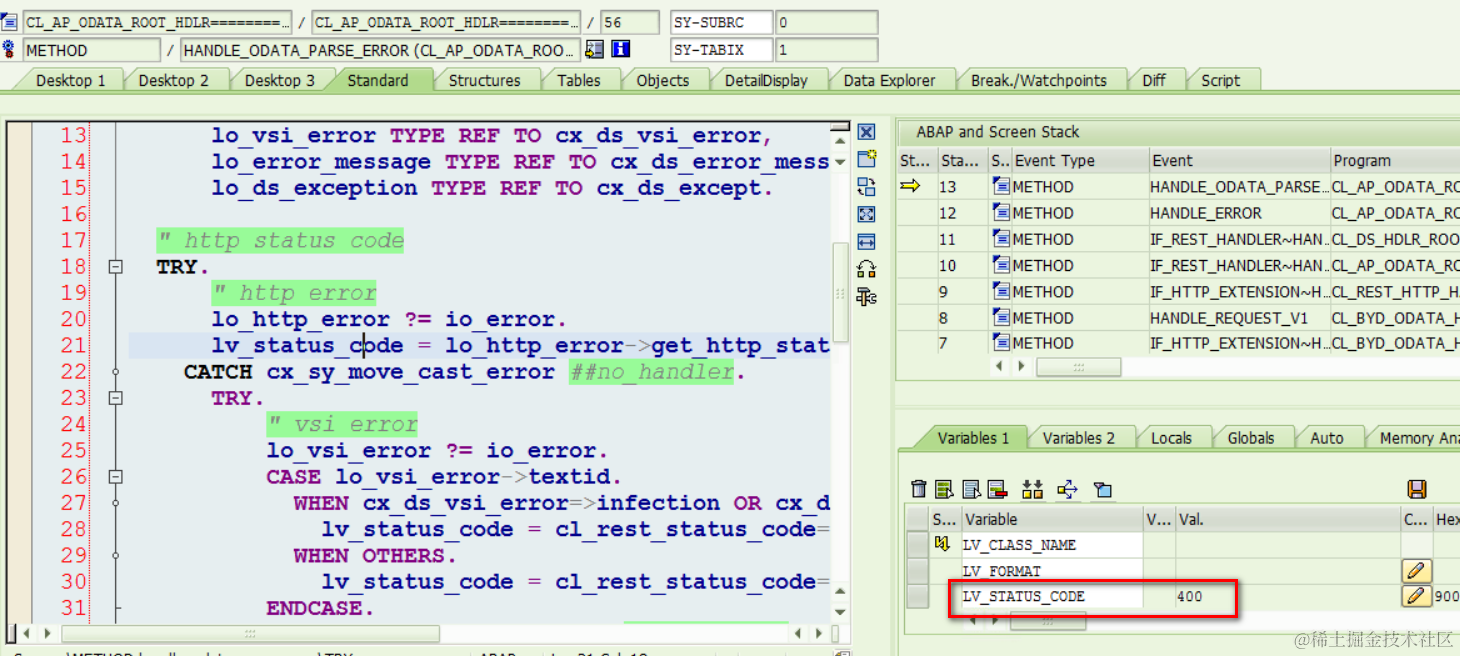The height and width of the screenshot is (656, 1460).
Task: Open the Objects tab
Action: [x=662, y=80]
